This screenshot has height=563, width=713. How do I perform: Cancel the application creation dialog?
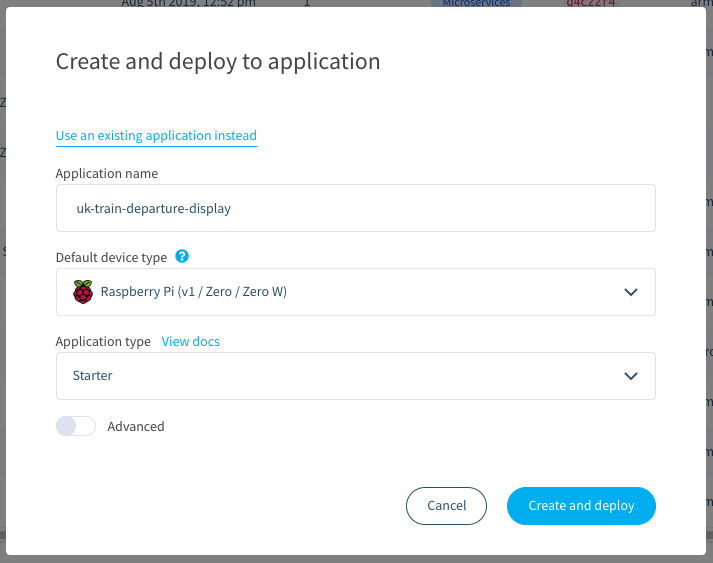click(x=446, y=506)
